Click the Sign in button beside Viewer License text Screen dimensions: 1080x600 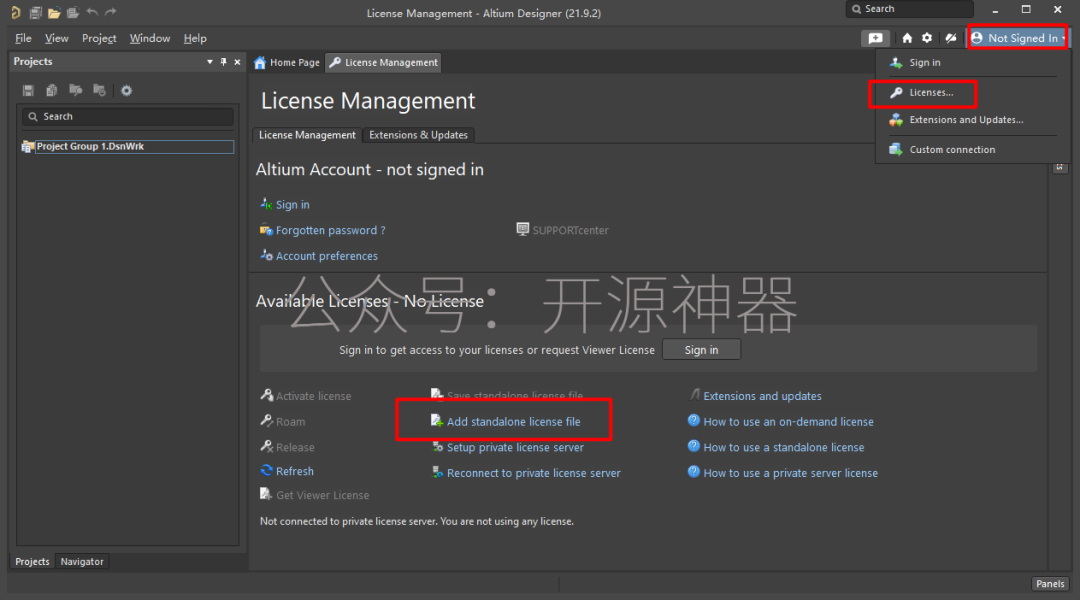(x=701, y=350)
